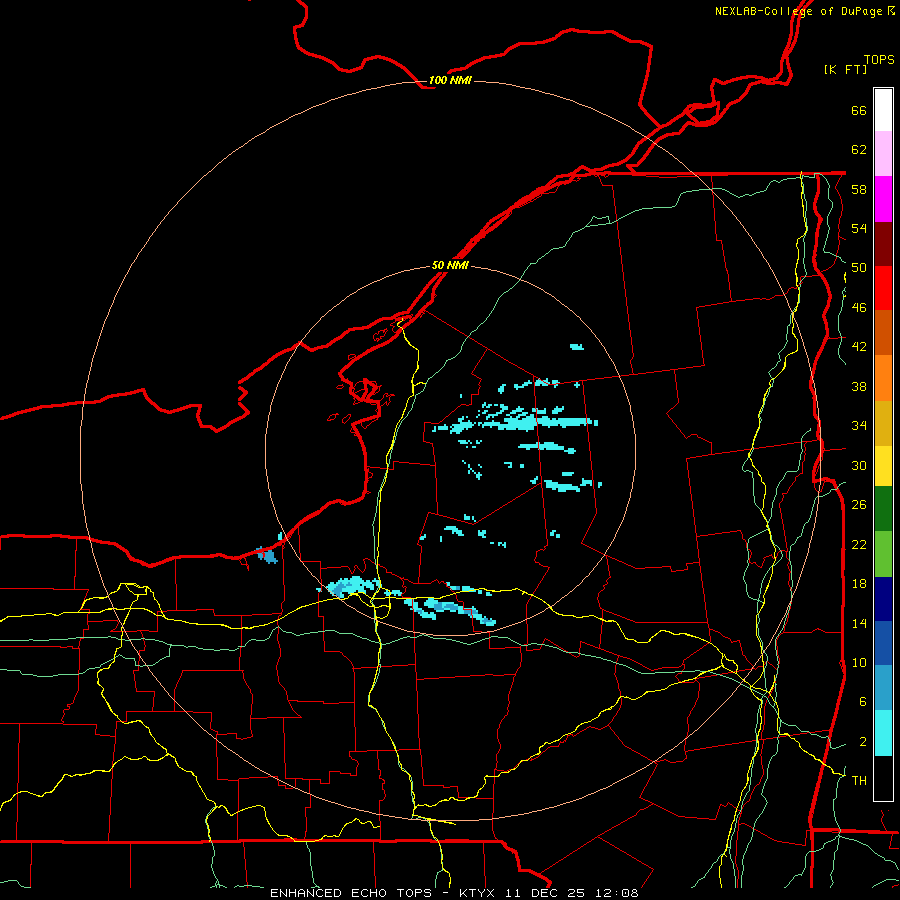Click the legend value 42
The image size is (900, 900).
click(859, 347)
